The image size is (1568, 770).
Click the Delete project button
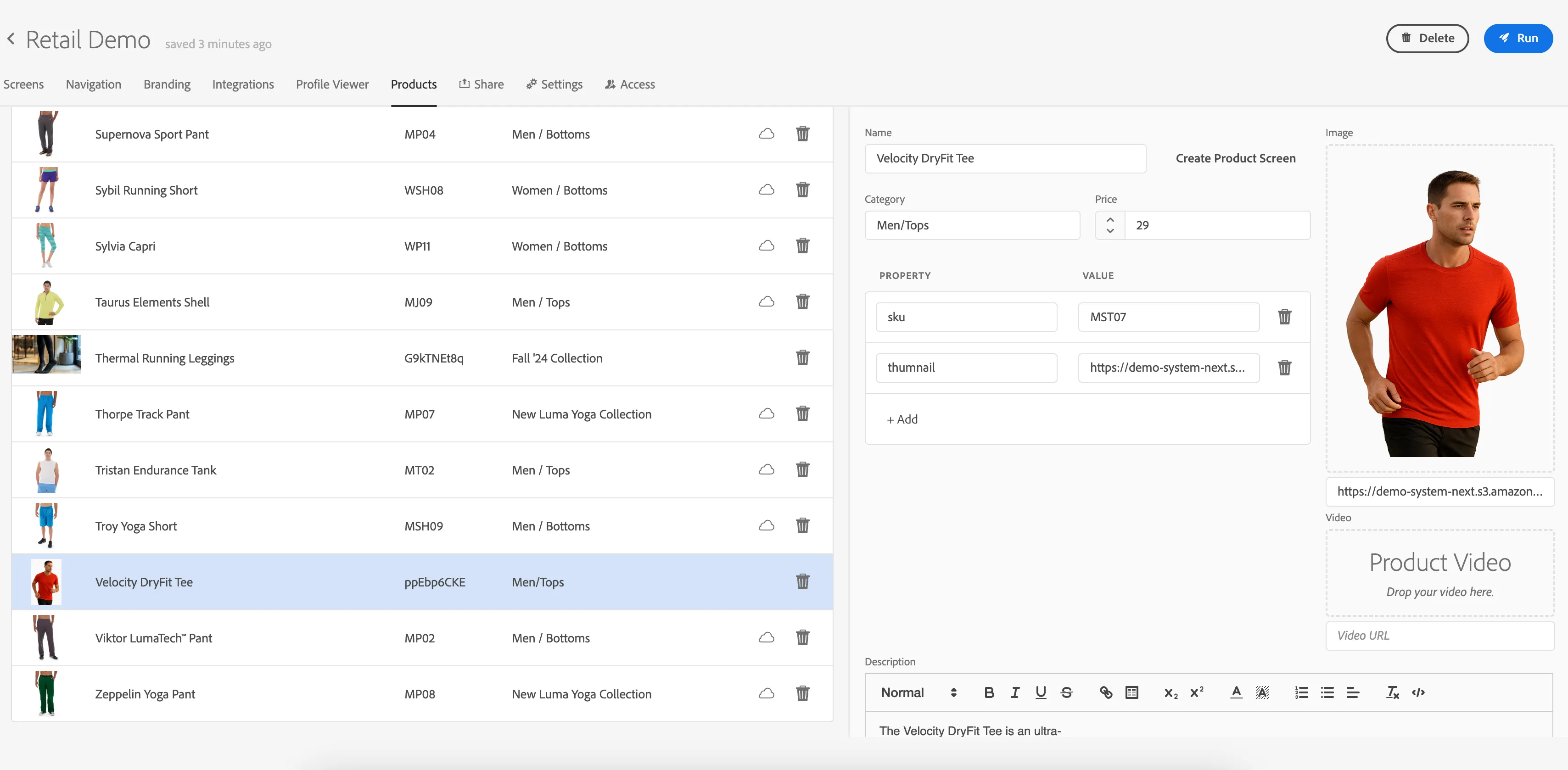coord(1427,39)
